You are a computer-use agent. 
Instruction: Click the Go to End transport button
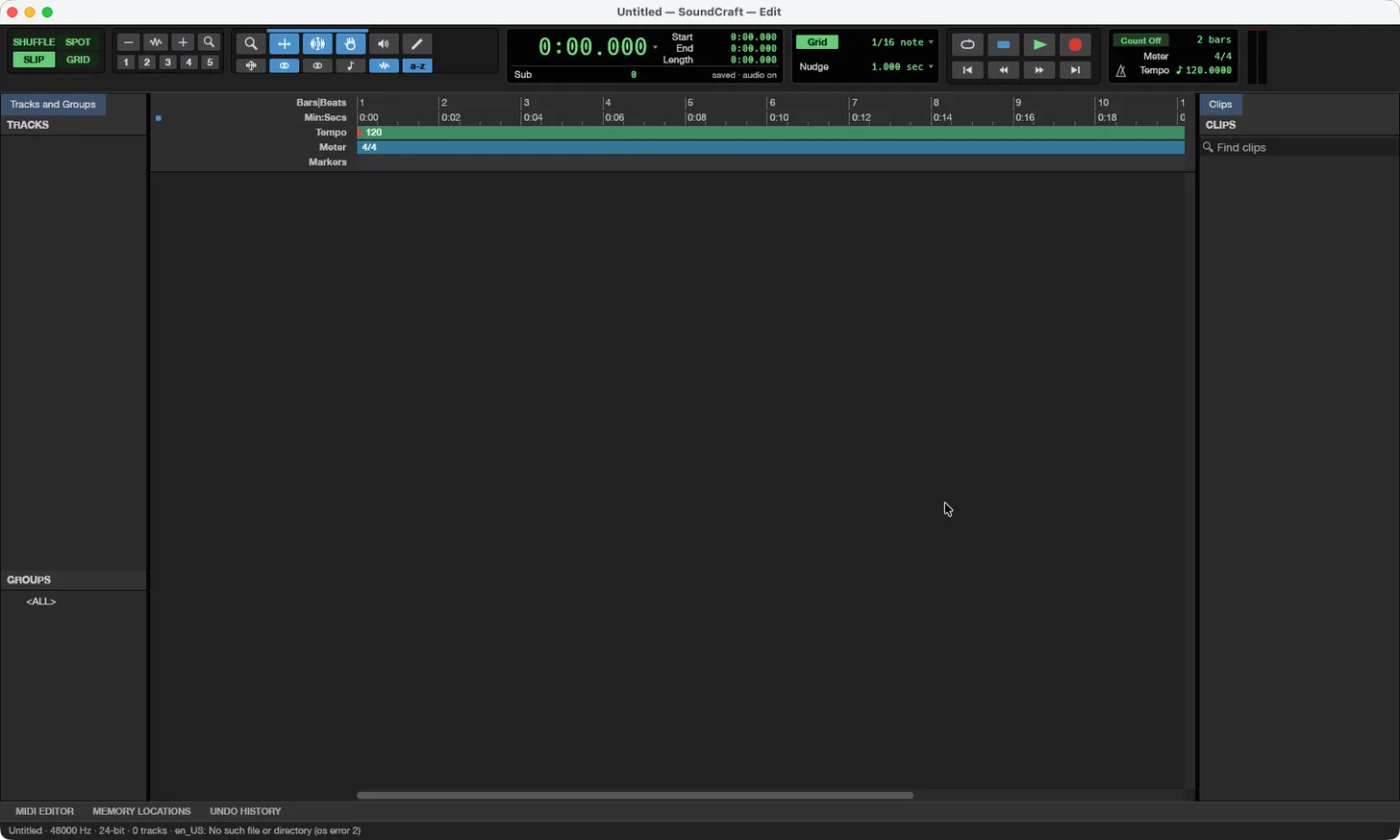click(1075, 70)
